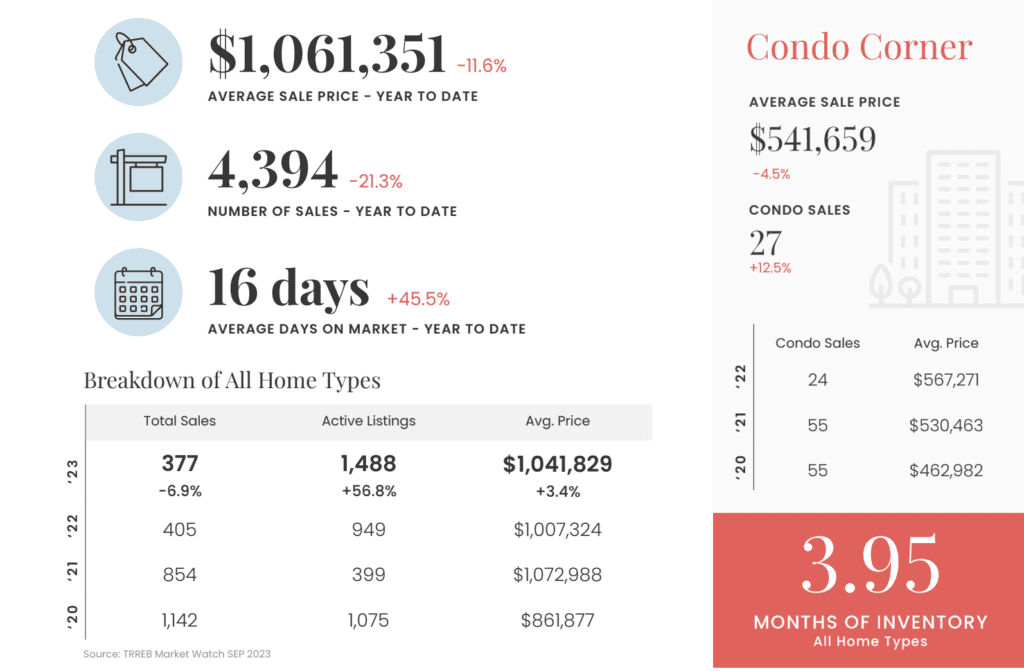Click the 16 days figure
This screenshot has height=671, width=1024.
tap(289, 287)
